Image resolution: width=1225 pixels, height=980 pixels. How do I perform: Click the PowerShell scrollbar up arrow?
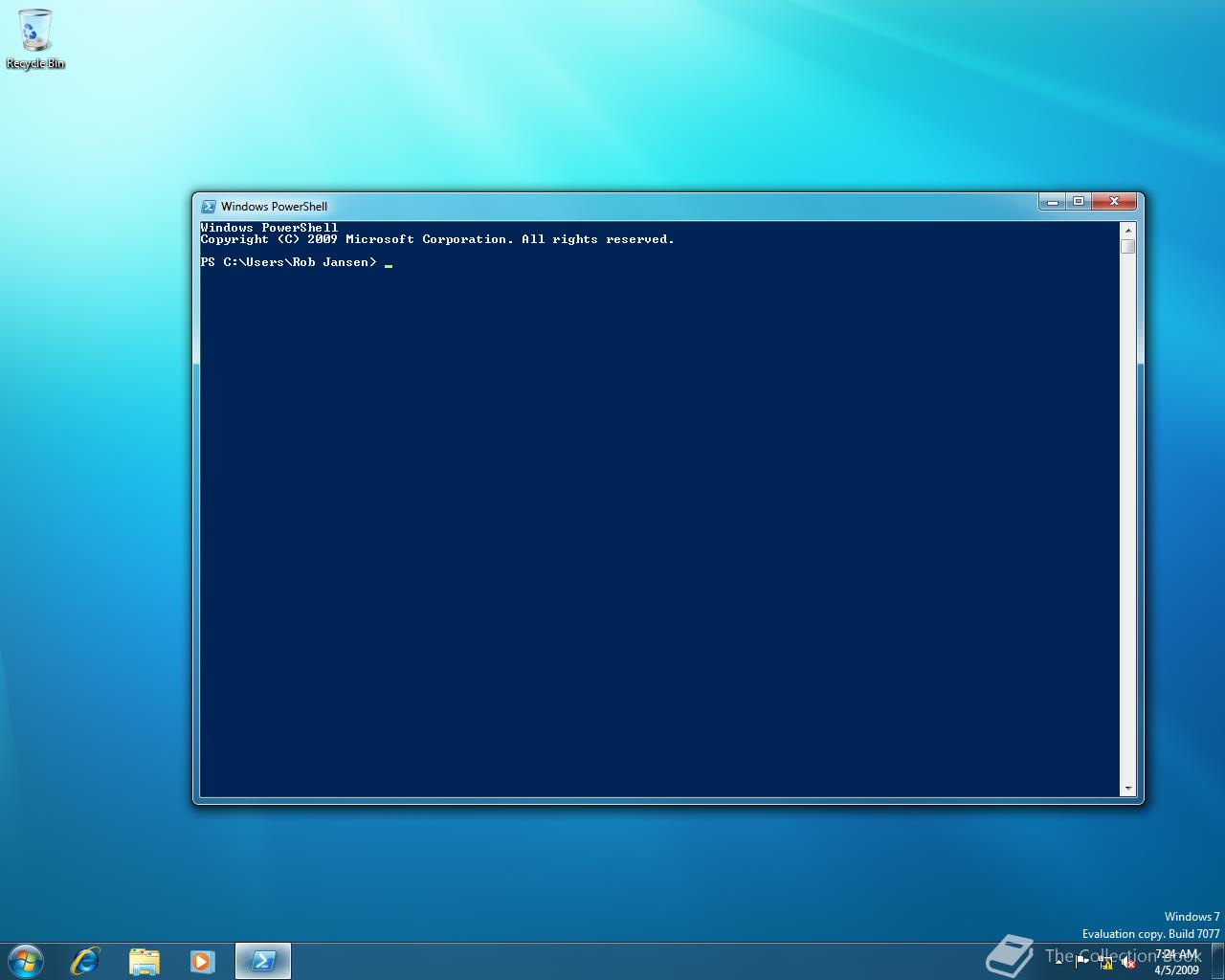point(1128,230)
